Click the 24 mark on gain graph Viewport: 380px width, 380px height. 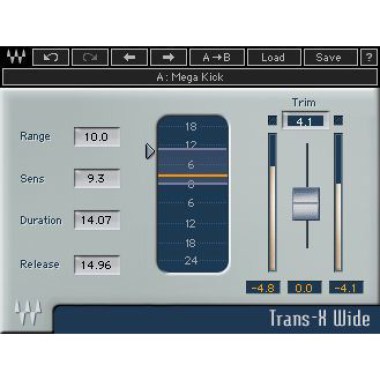coord(191,260)
